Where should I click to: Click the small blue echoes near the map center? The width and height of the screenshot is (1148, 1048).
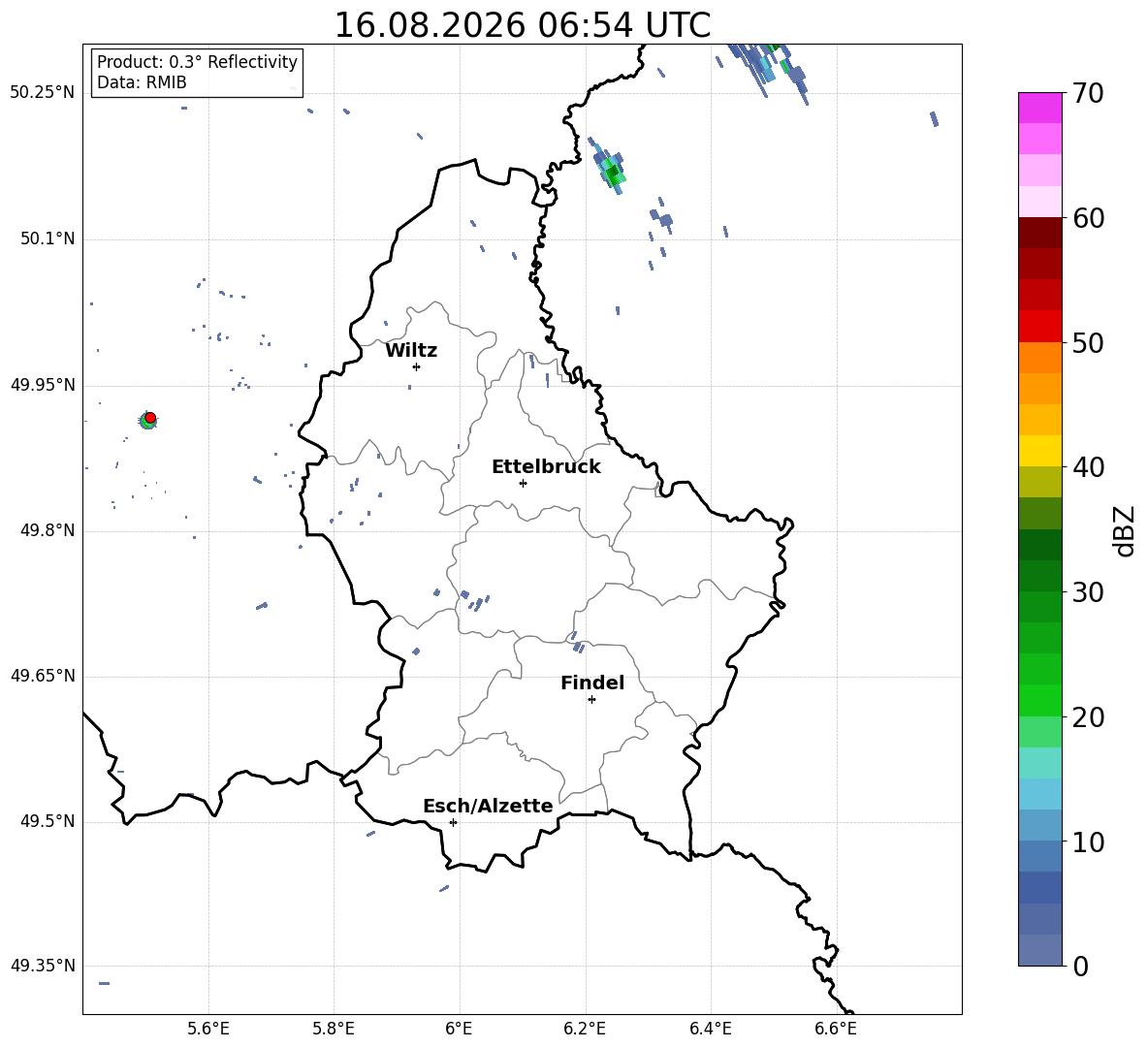[472, 602]
